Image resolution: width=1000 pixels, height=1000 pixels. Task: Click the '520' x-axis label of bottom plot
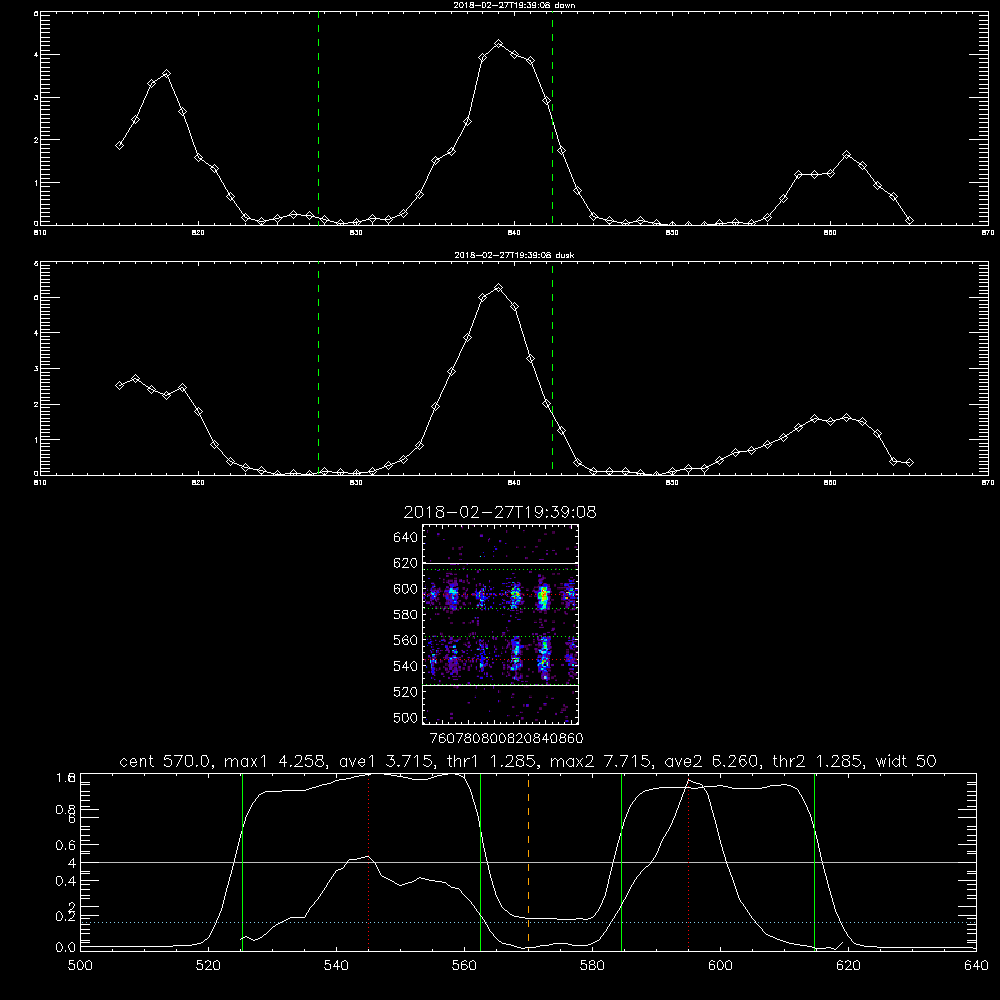click(208, 966)
